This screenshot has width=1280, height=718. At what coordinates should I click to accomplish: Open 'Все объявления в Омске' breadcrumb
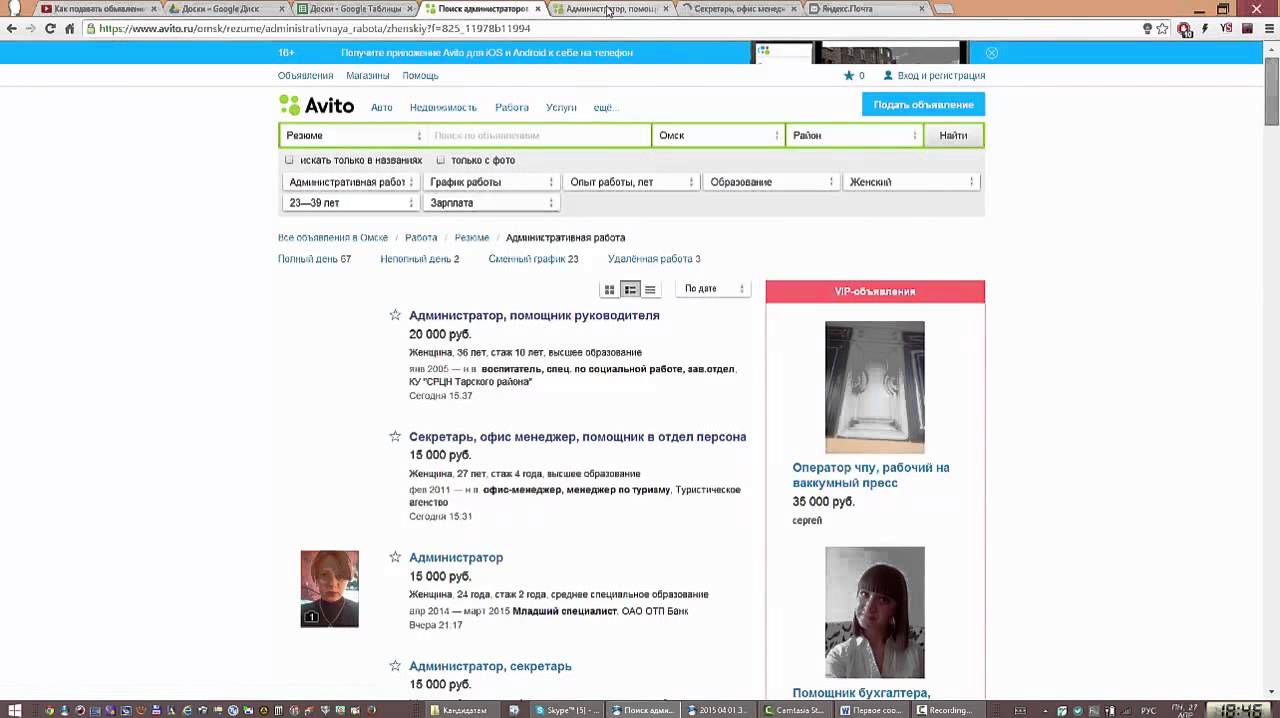pyautogui.click(x=333, y=238)
